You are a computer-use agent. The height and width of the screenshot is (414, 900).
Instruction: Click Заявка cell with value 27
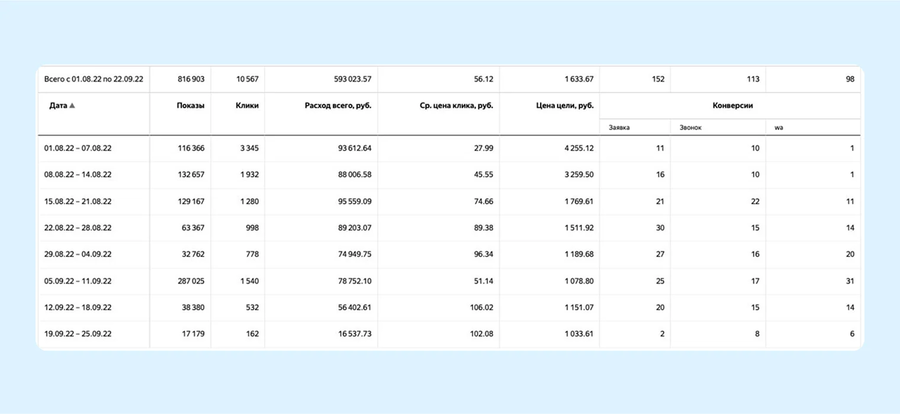point(660,254)
